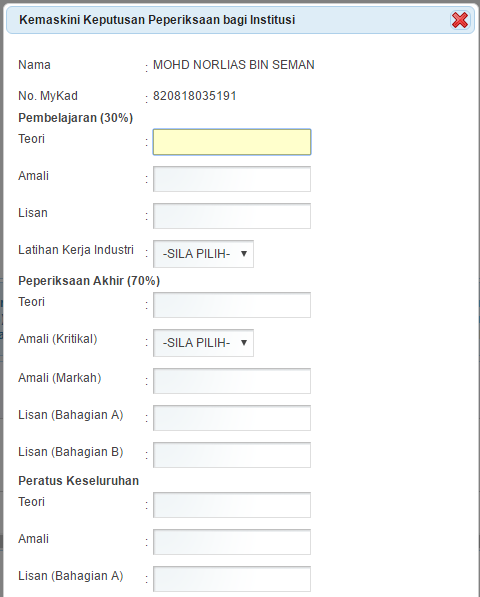Select Peperiksaan Akhir Lisan (Bahagian A) field
Viewport: 480px width, 597px height.
pyautogui.click(x=232, y=418)
